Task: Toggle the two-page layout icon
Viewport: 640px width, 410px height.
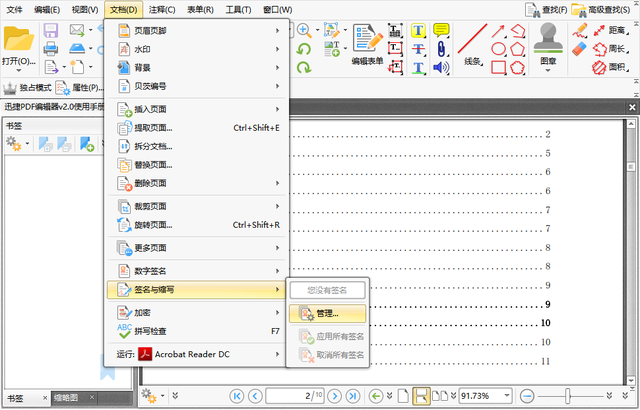Action: (x=440, y=396)
